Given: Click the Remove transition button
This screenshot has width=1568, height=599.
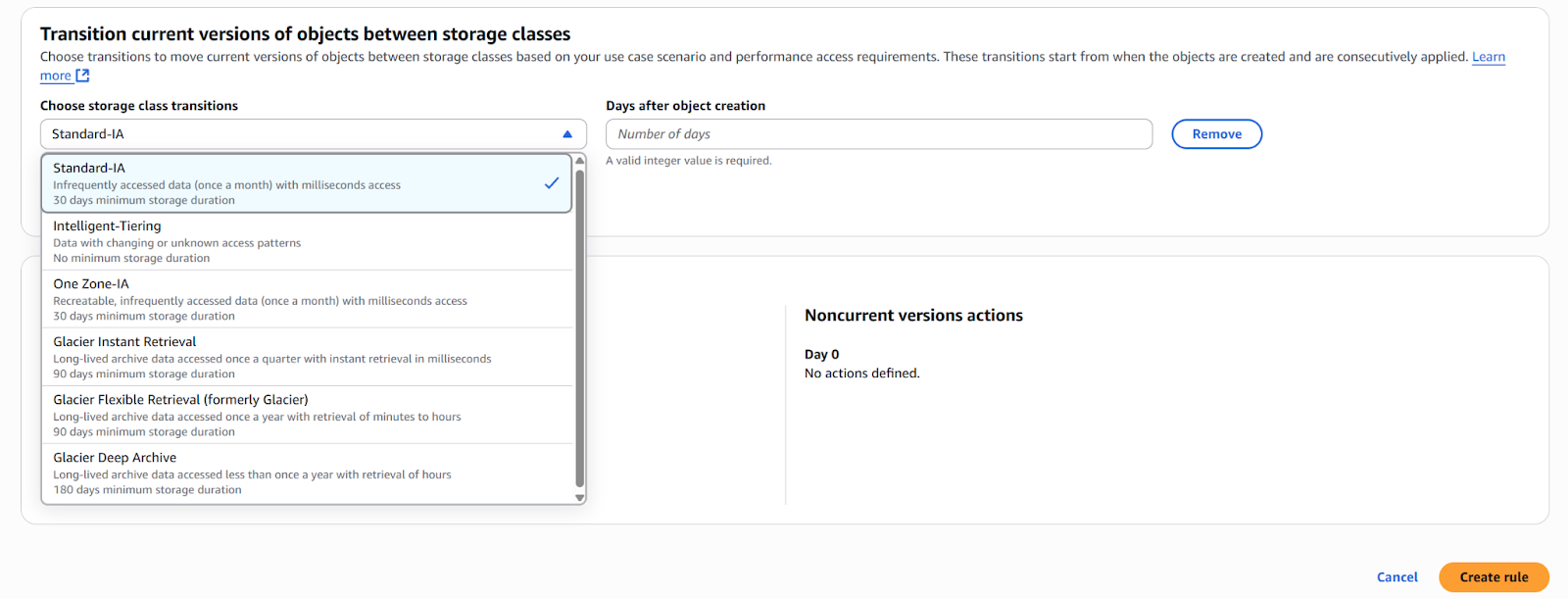Looking at the screenshot, I should click(x=1216, y=134).
